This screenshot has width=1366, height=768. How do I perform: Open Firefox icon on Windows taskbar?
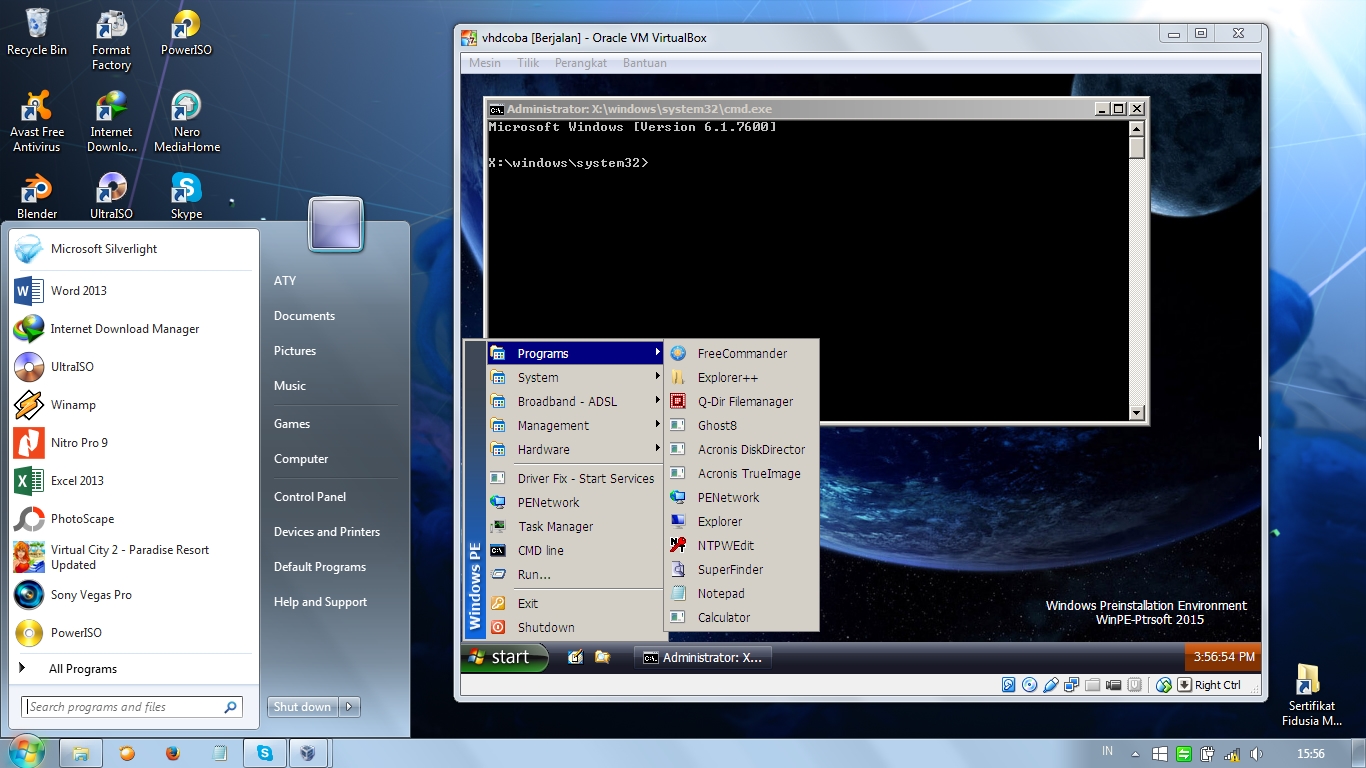[172, 753]
